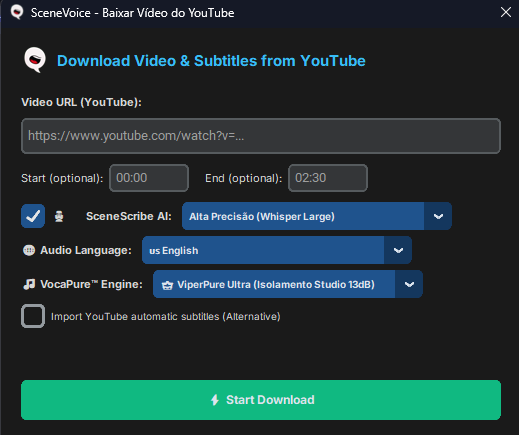Click the lightning bolt icon on Start Download
The image size is (519, 435).
[215, 400]
